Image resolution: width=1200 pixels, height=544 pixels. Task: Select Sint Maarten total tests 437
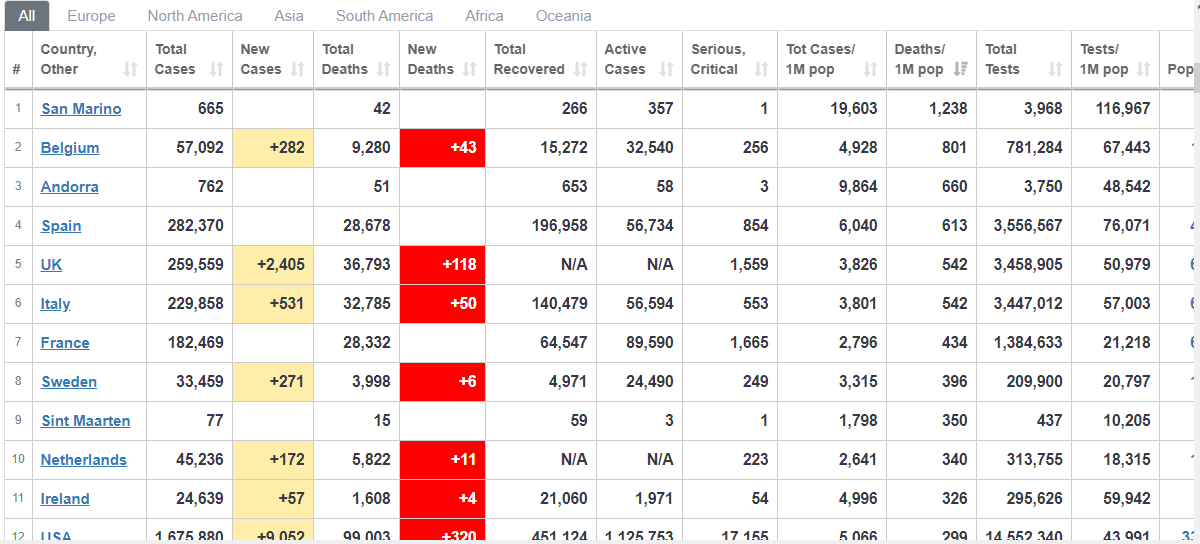[x=1049, y=421]
